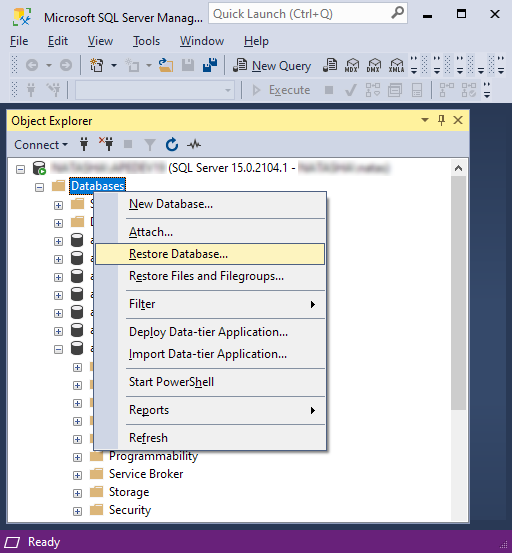
Task: Expand the Storage folder
Action: coord(77,493)
